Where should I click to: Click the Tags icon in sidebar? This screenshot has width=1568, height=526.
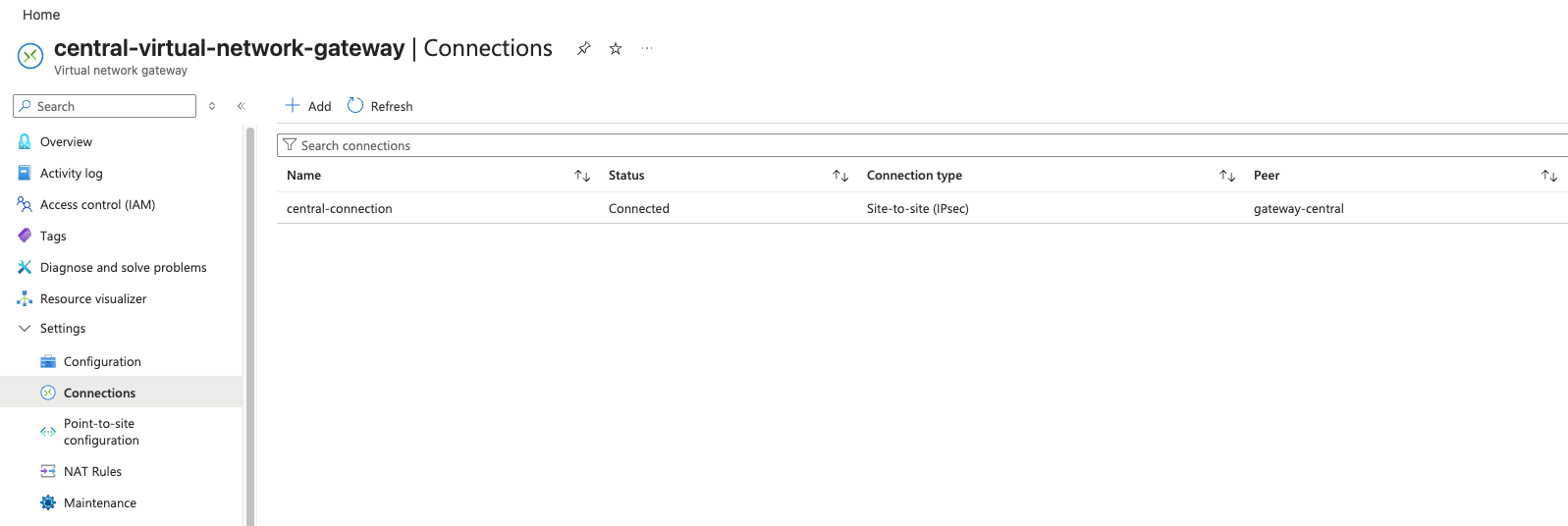(x=25, y=237)
